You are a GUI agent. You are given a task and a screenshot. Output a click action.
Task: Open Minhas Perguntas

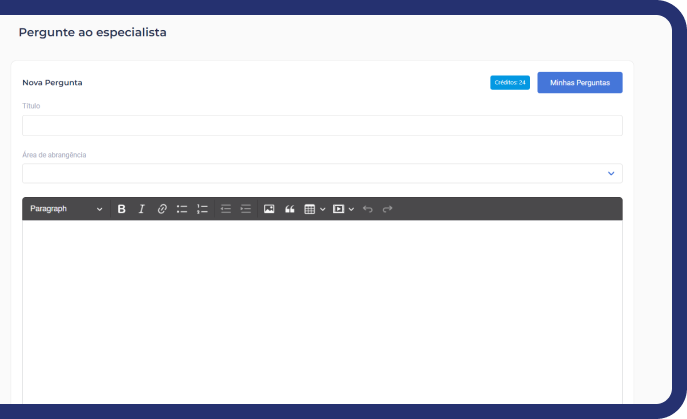[x=580, y=82]
